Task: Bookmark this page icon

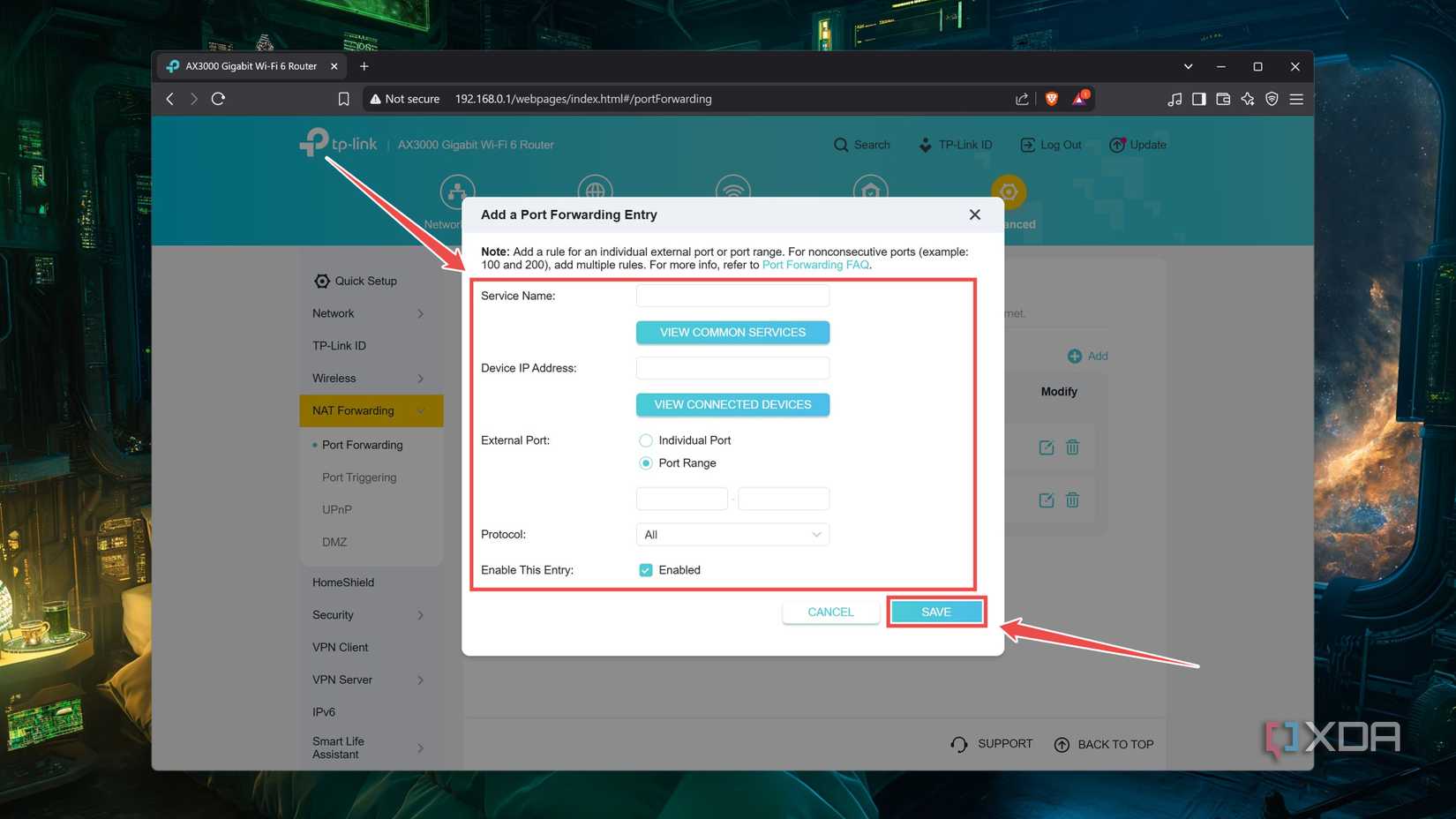Action: 344,99
